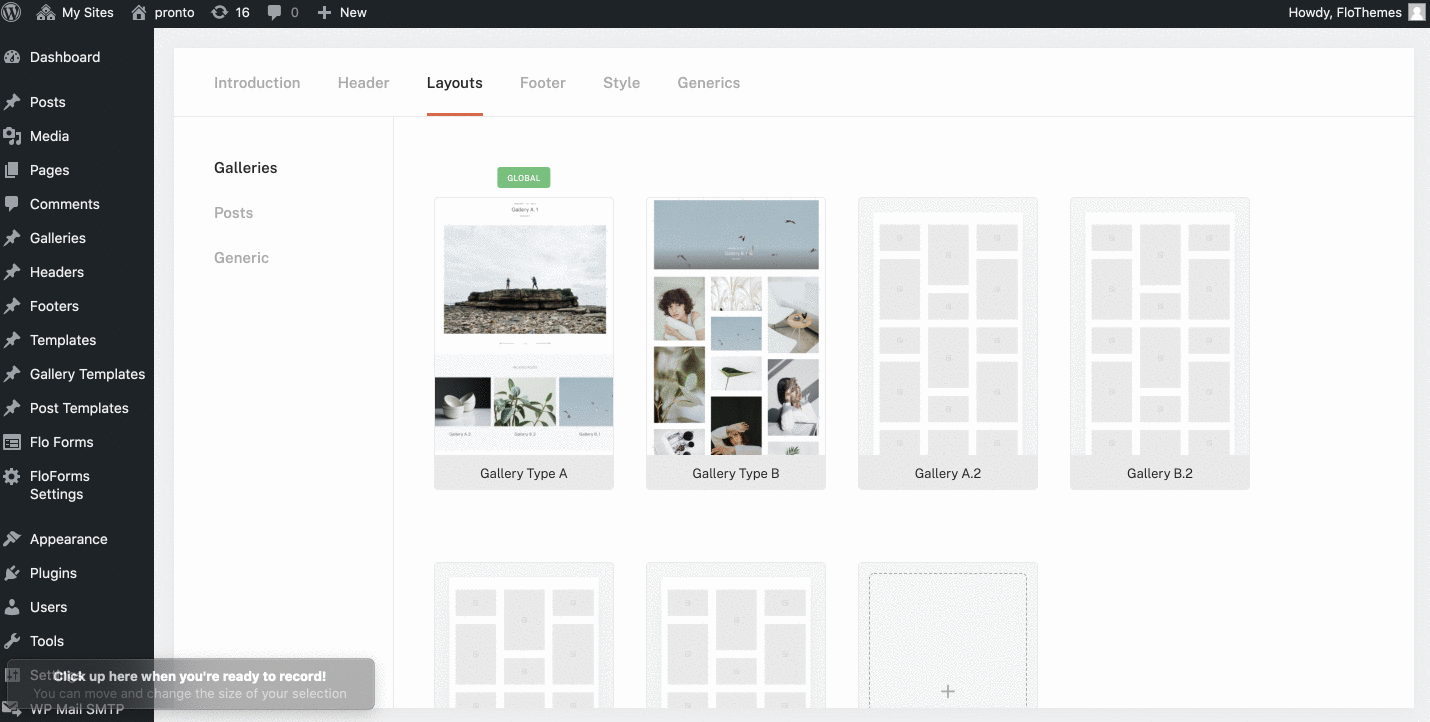
Task: Click the Headers pin icon
Action: pos(12,272)
